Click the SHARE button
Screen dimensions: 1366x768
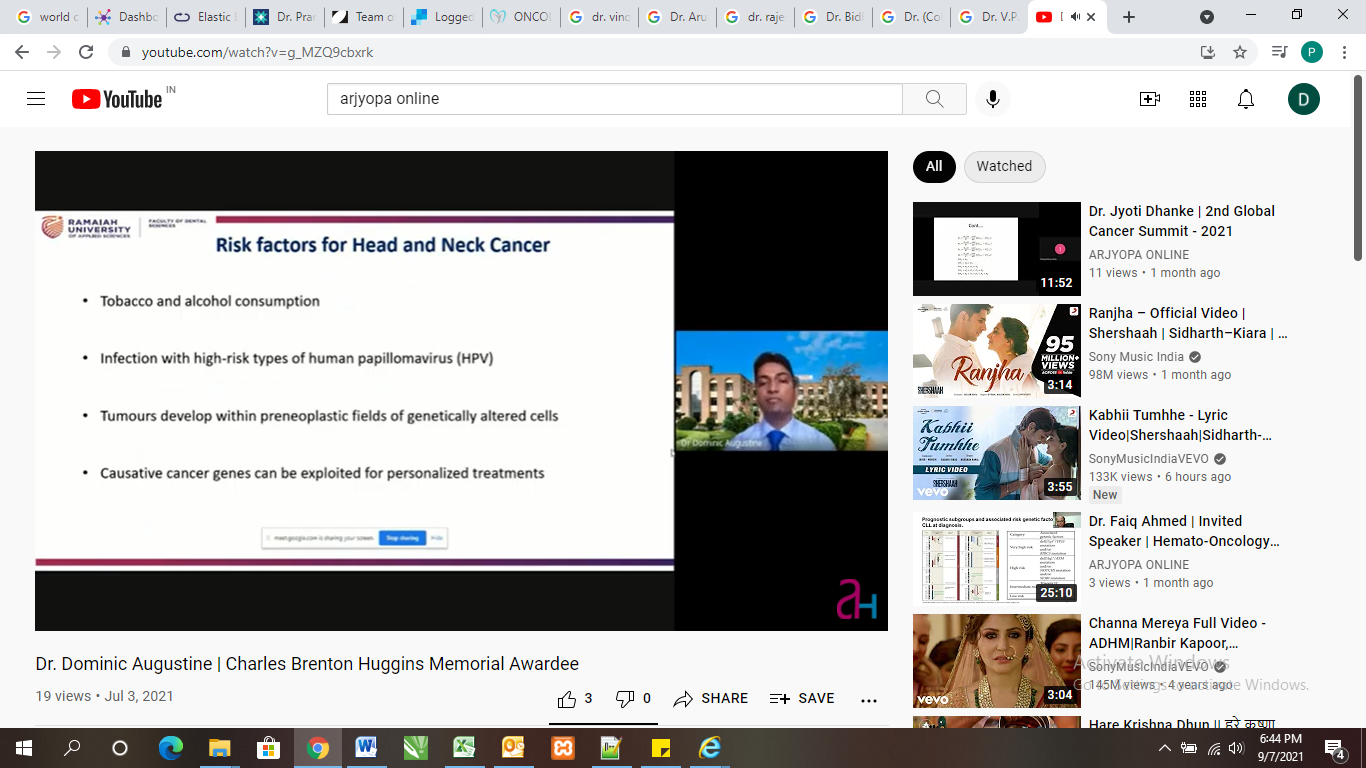711,699
